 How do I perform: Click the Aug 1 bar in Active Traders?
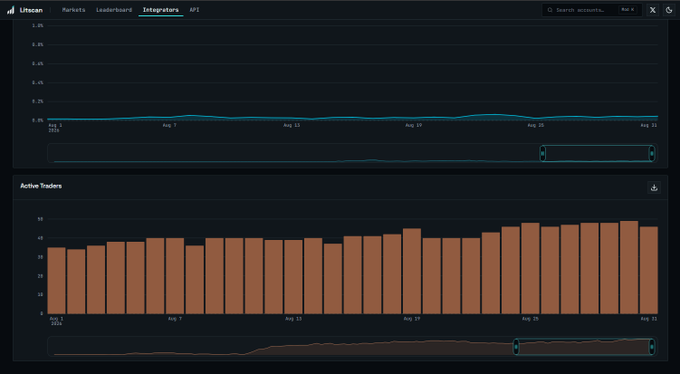(56, 281)
